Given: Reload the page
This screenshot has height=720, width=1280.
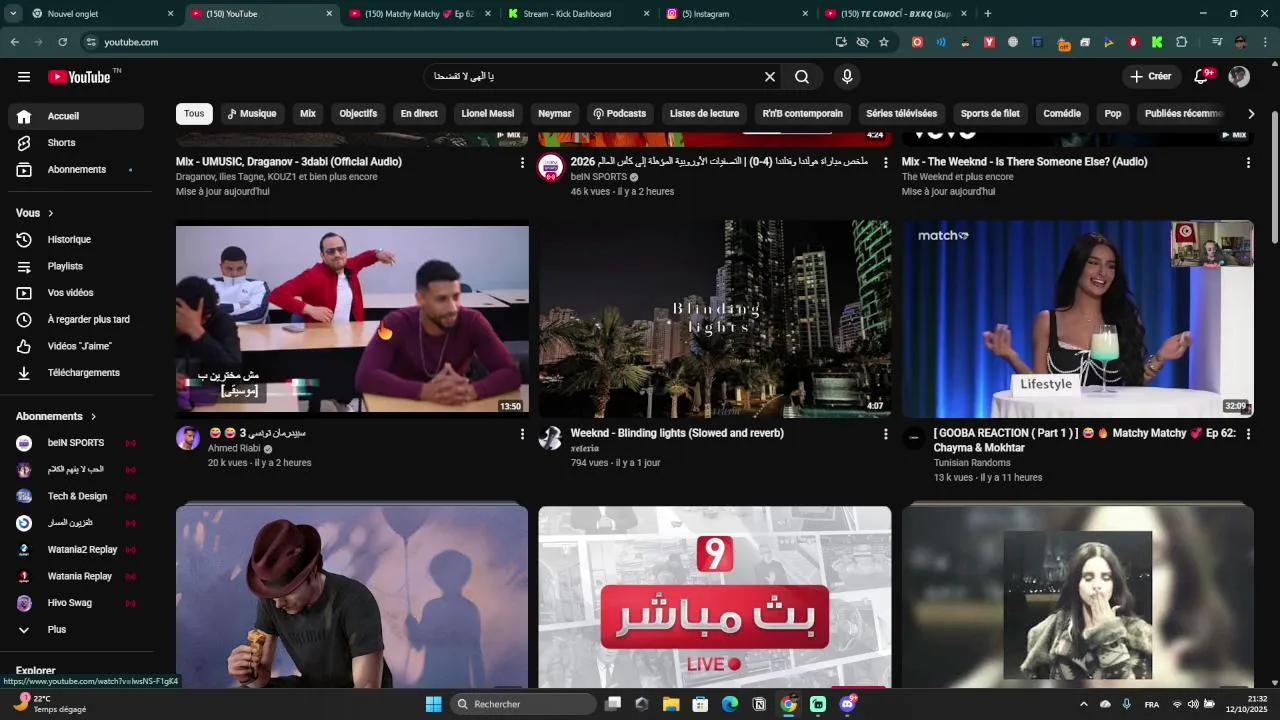Looking at the screenshot, I should [62, 42].
